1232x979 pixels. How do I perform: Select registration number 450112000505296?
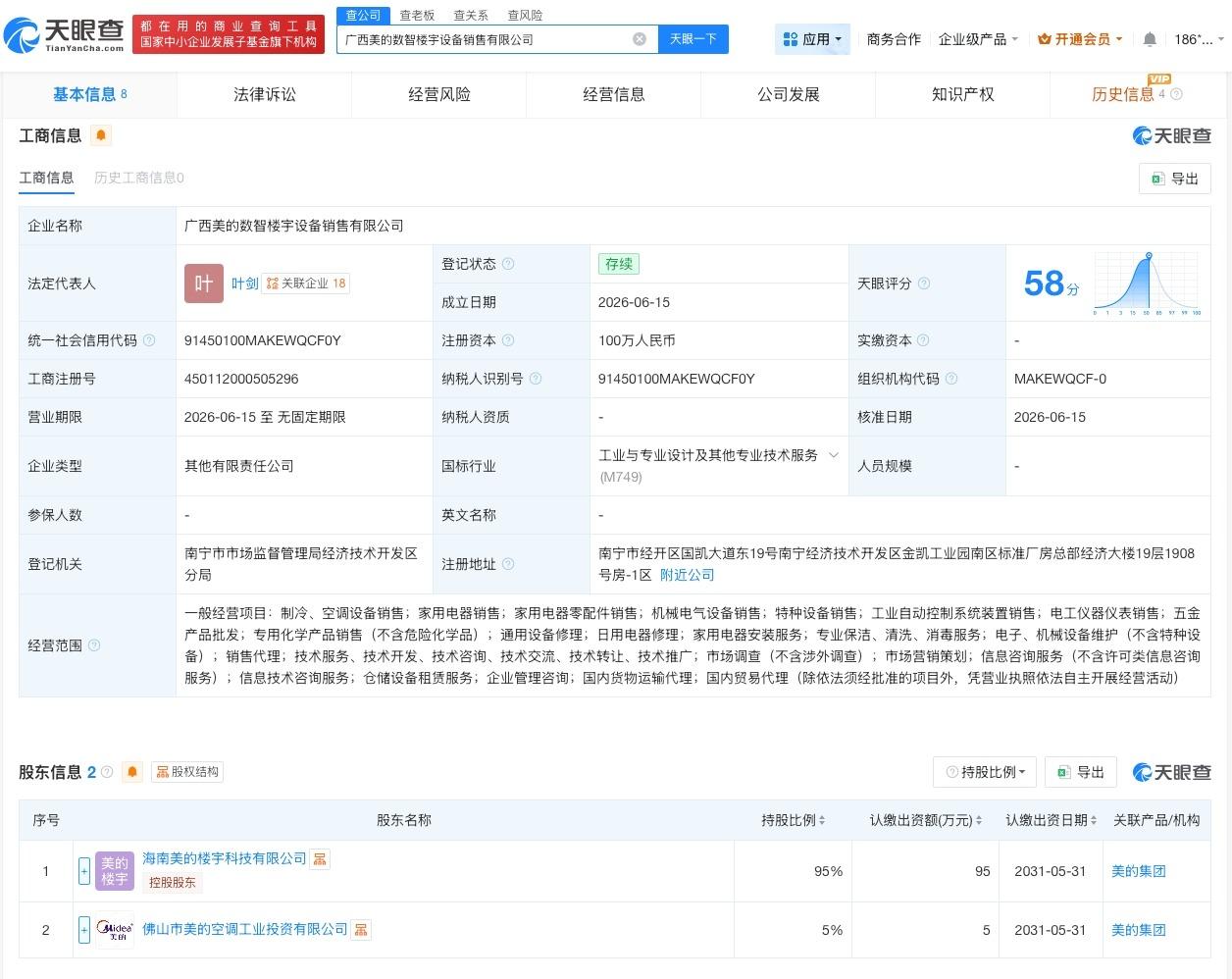(x=241, y=379)
